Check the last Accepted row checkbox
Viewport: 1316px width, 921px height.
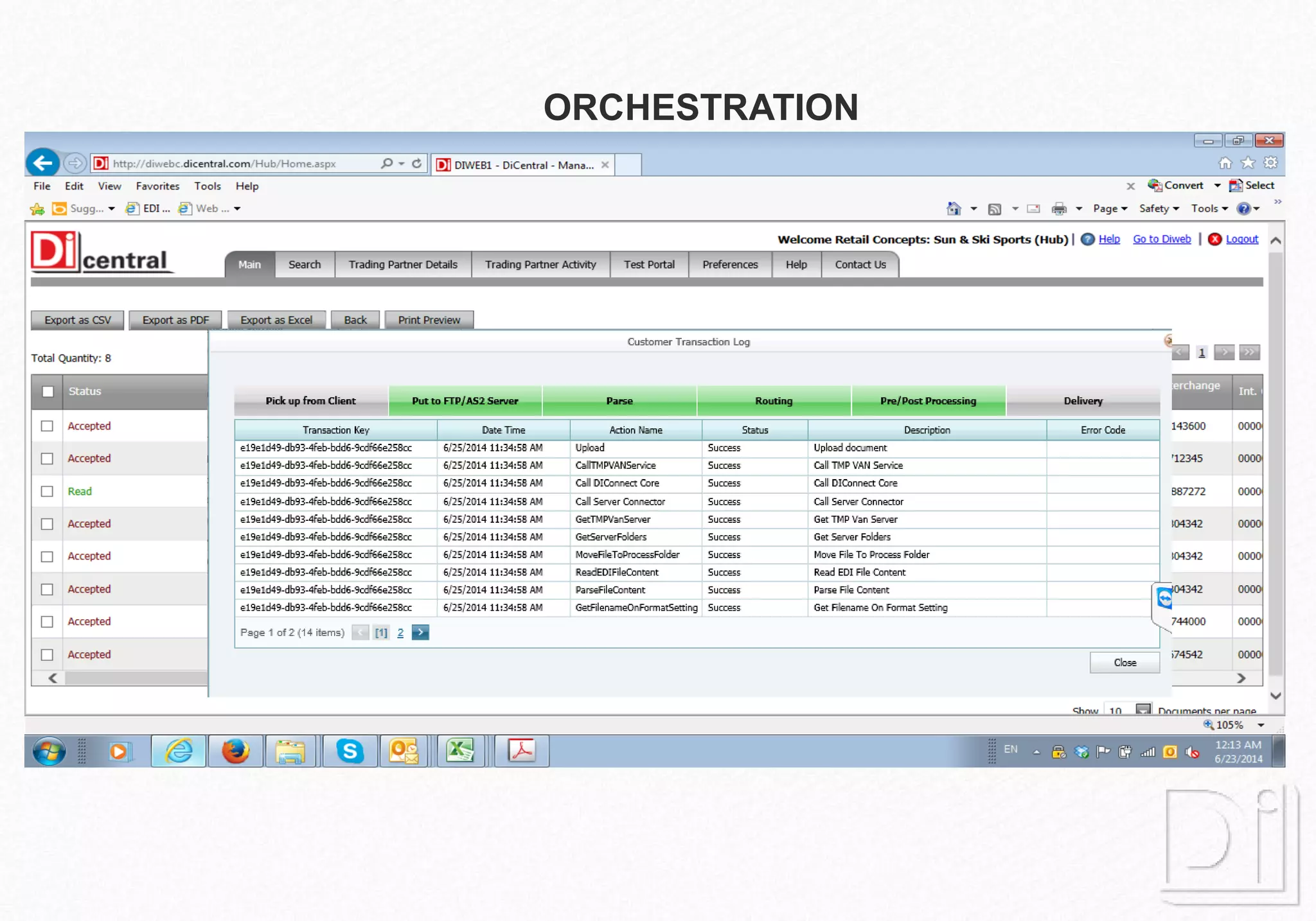47,654
